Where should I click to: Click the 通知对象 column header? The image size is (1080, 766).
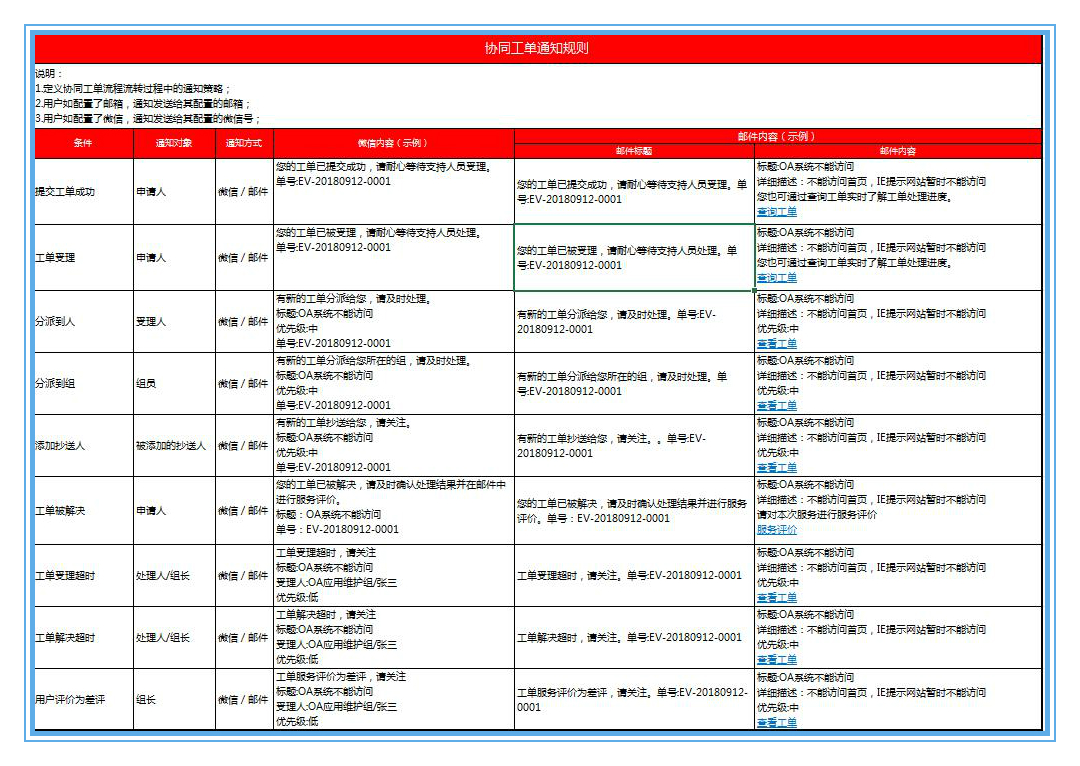pos(174,144)
